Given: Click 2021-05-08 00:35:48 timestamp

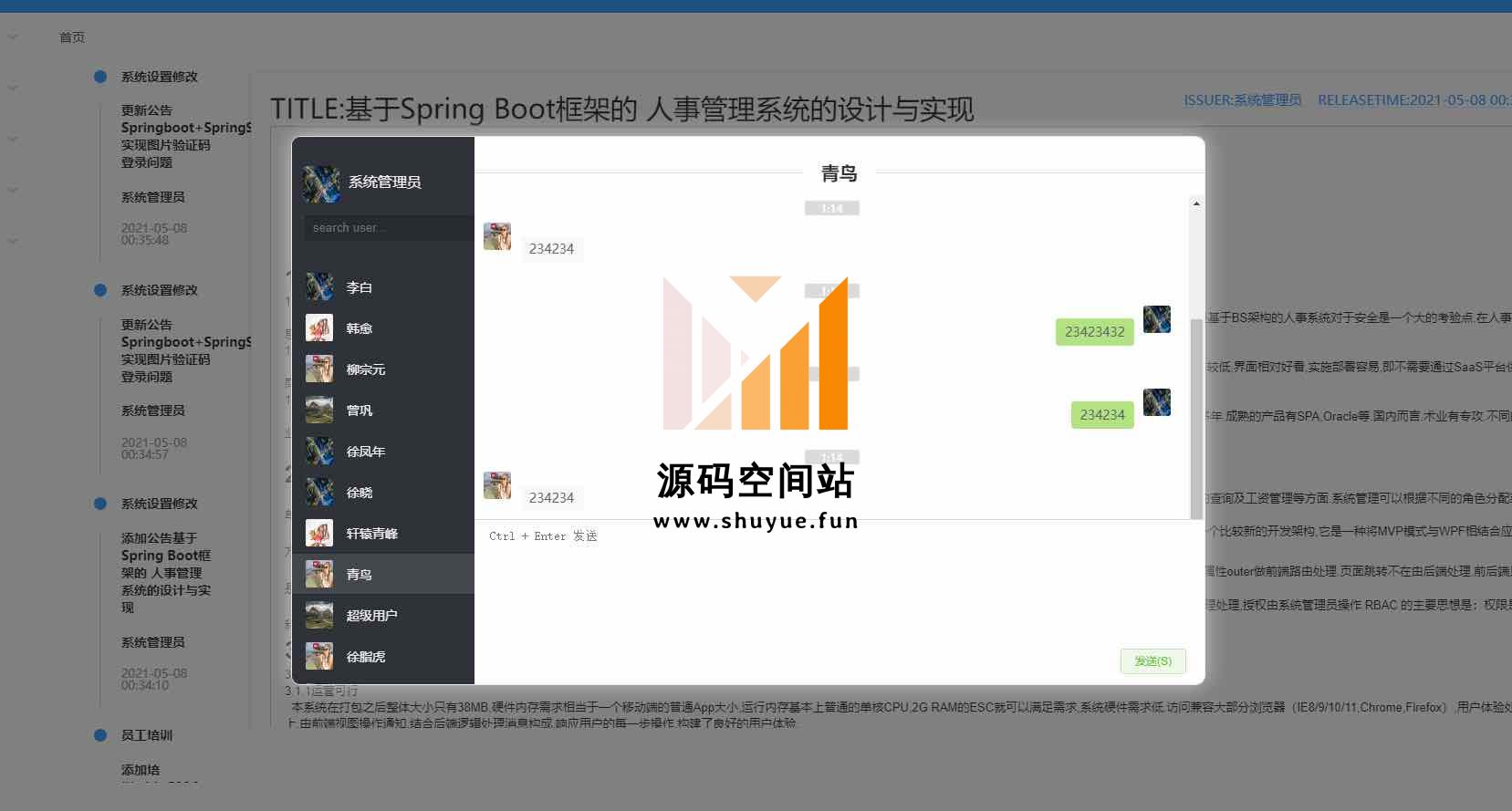Looking at the screenshot, I should (154, 234).
